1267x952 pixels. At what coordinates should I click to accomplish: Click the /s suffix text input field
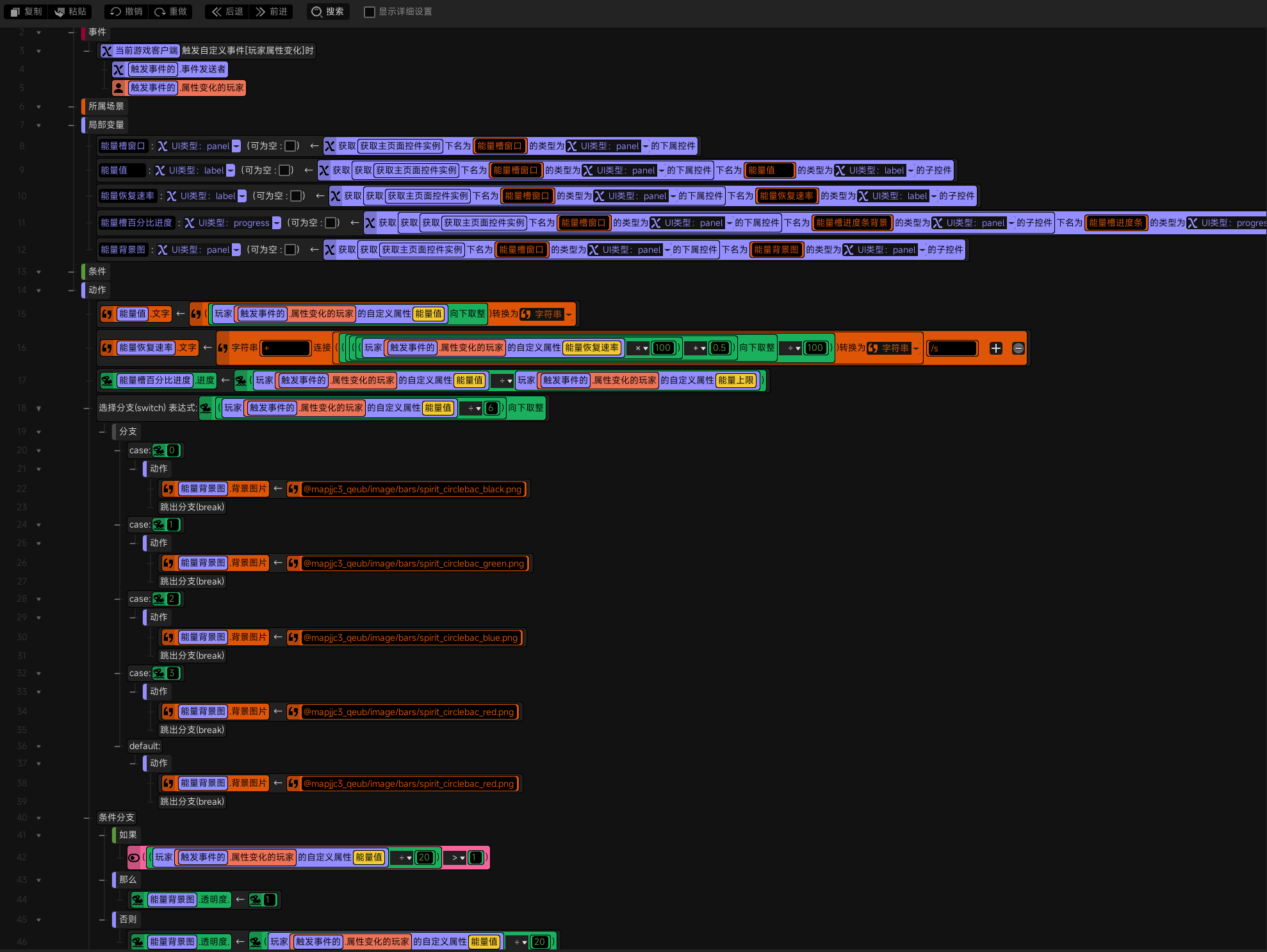pyautogui.click(x=952, y=348)
